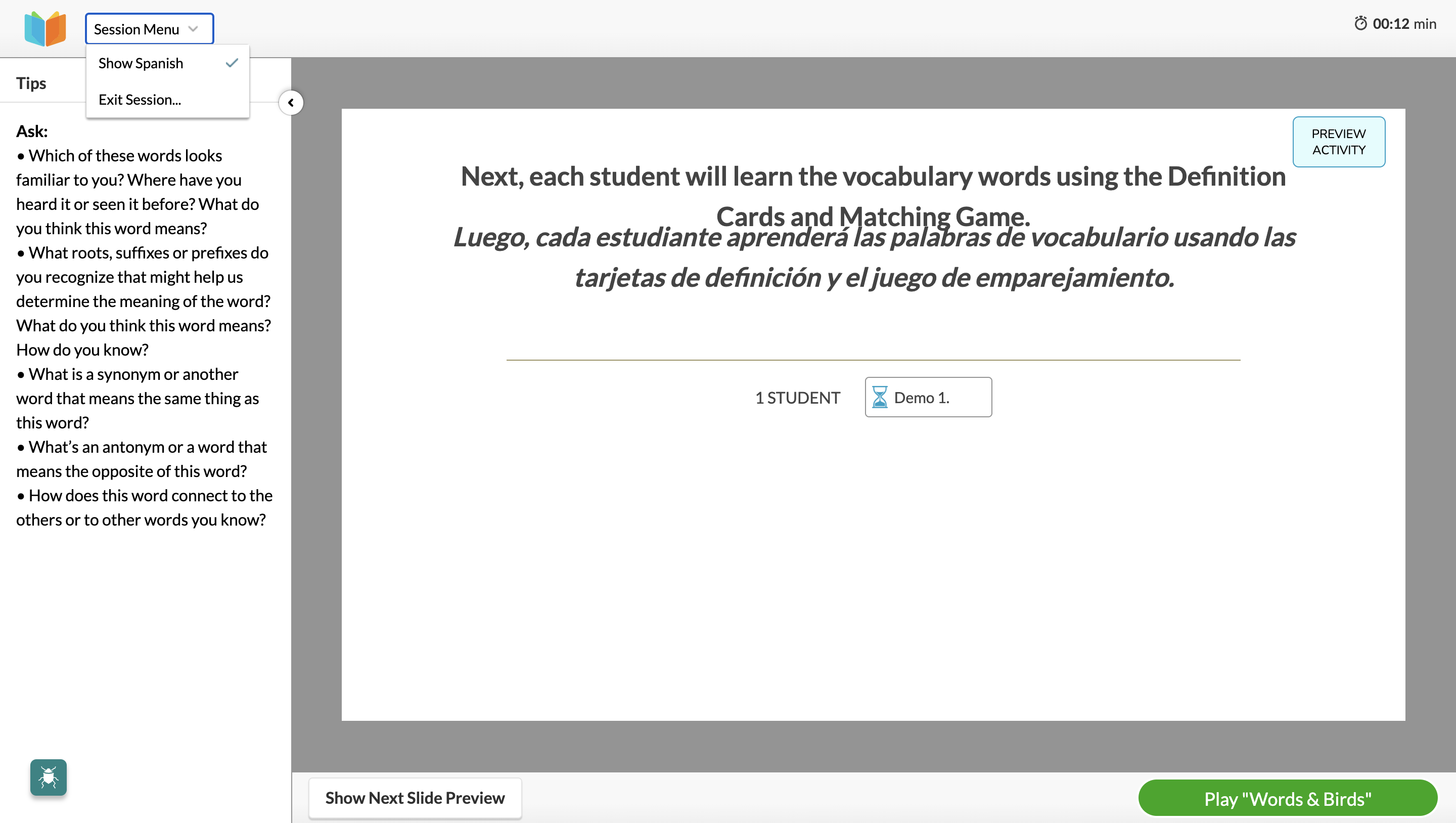Click the Tips panel header
1456x823 pixels.
(x=31, y=82)
